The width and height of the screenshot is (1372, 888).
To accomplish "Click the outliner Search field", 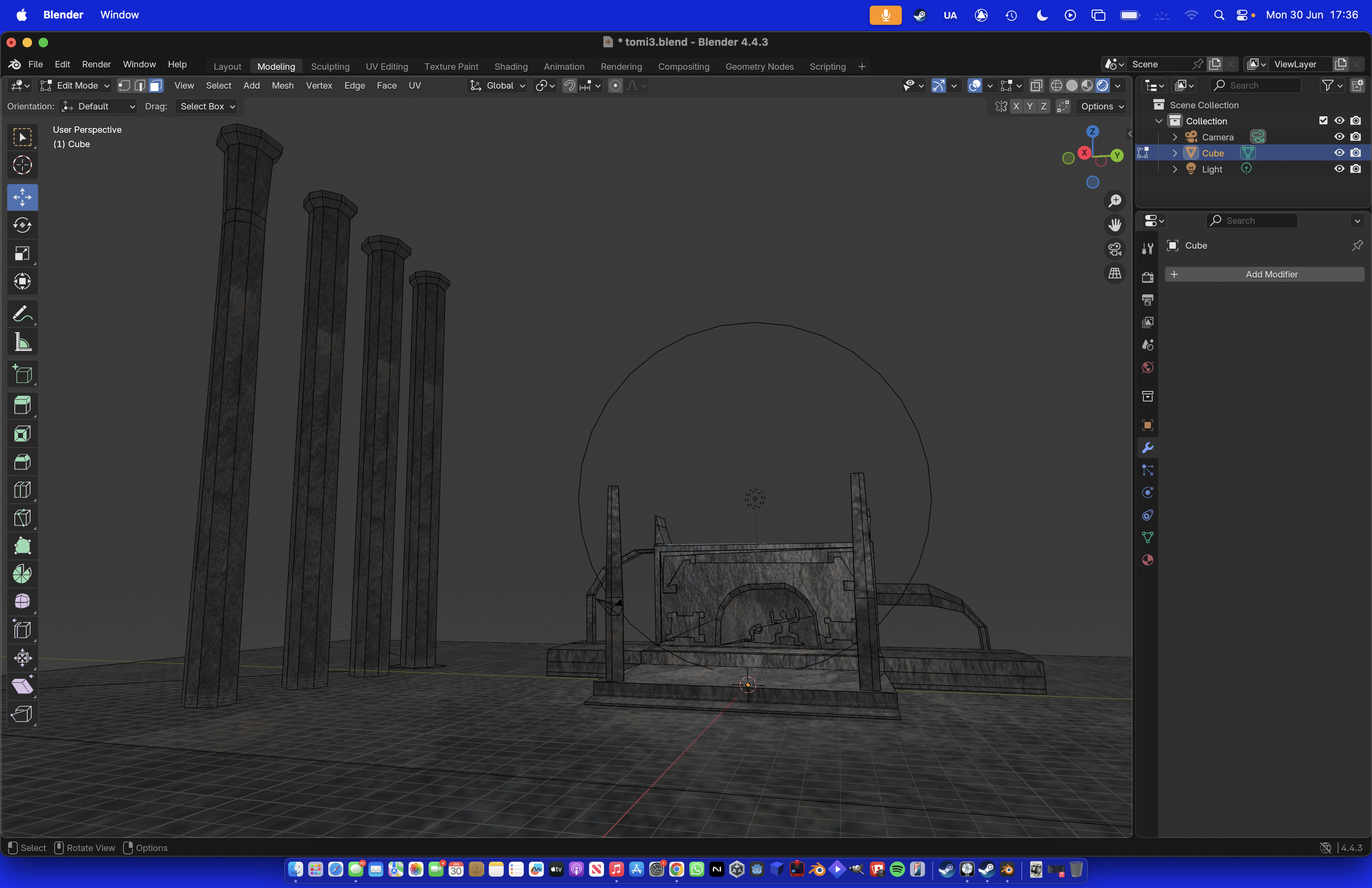I will (1255, 85).
